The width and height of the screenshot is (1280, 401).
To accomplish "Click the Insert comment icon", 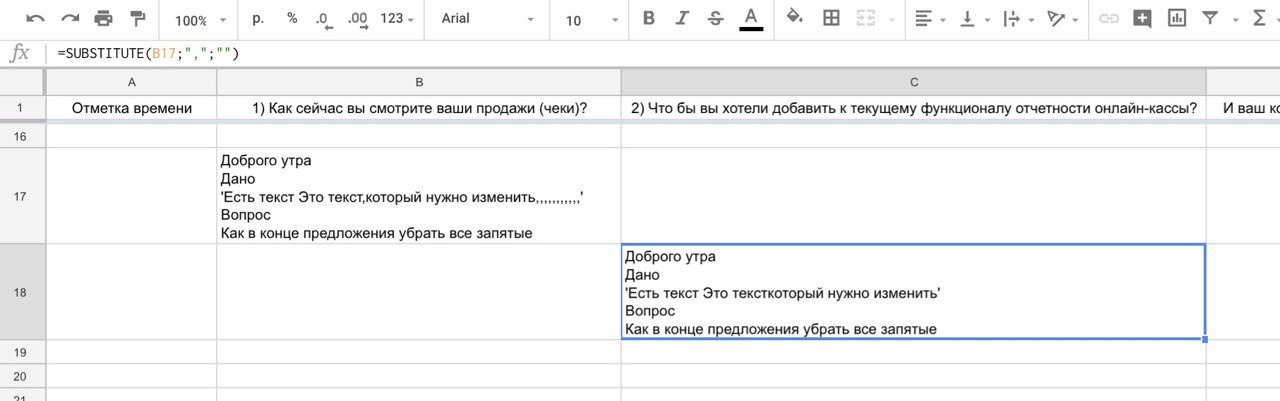I will (x=1142, y=18).
